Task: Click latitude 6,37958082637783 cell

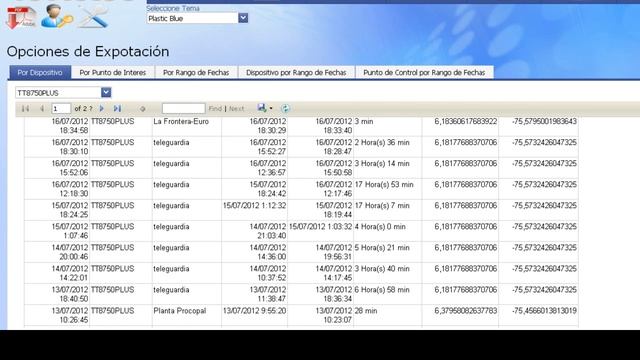Action: tap(460, 315)
